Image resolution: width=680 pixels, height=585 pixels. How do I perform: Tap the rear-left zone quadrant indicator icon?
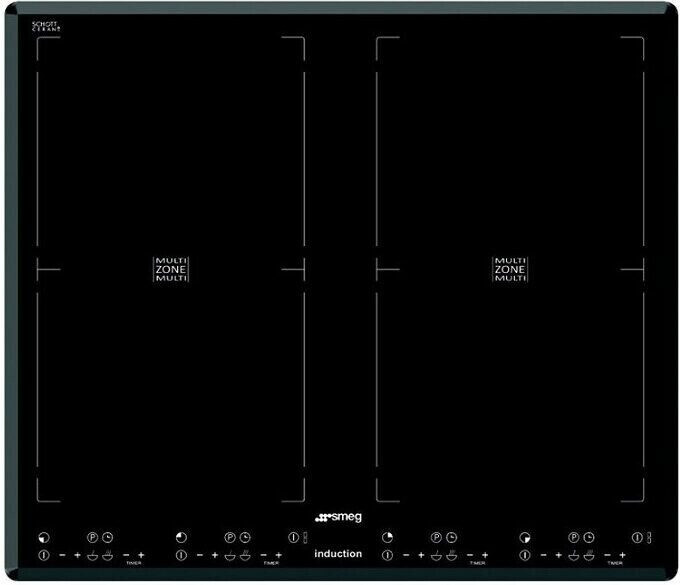coord(181,538)
